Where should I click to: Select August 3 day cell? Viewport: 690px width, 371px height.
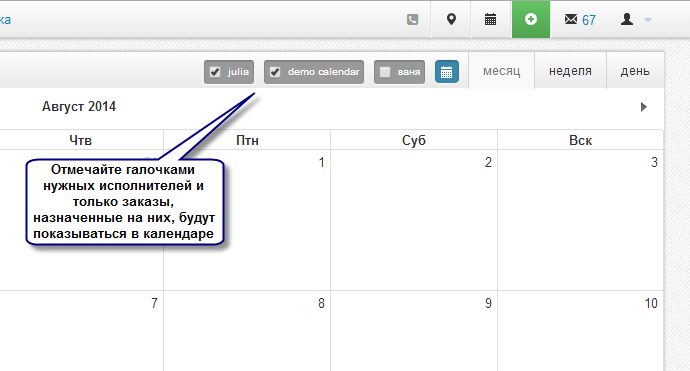[x=580, y=220]
